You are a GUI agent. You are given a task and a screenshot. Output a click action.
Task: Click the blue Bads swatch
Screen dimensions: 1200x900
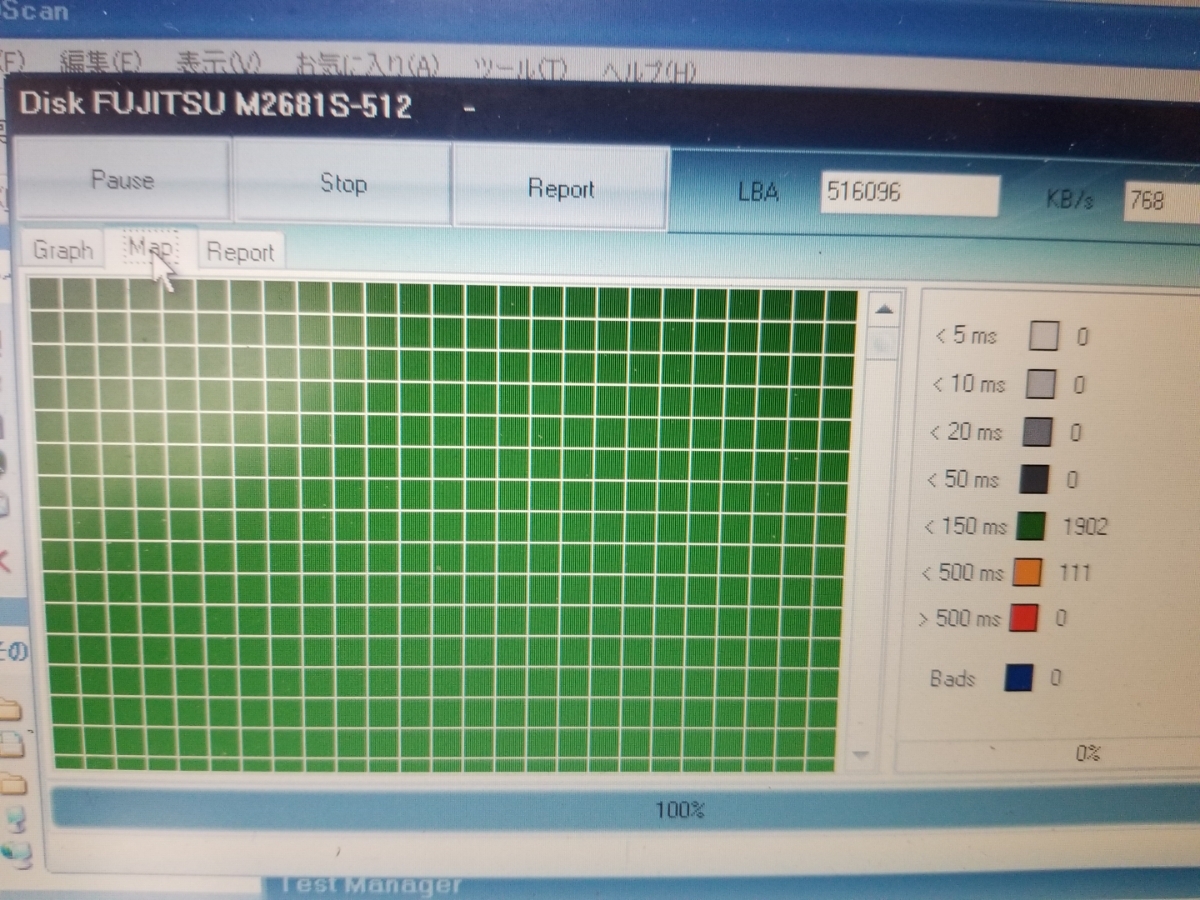click(x=1018, y=679)
